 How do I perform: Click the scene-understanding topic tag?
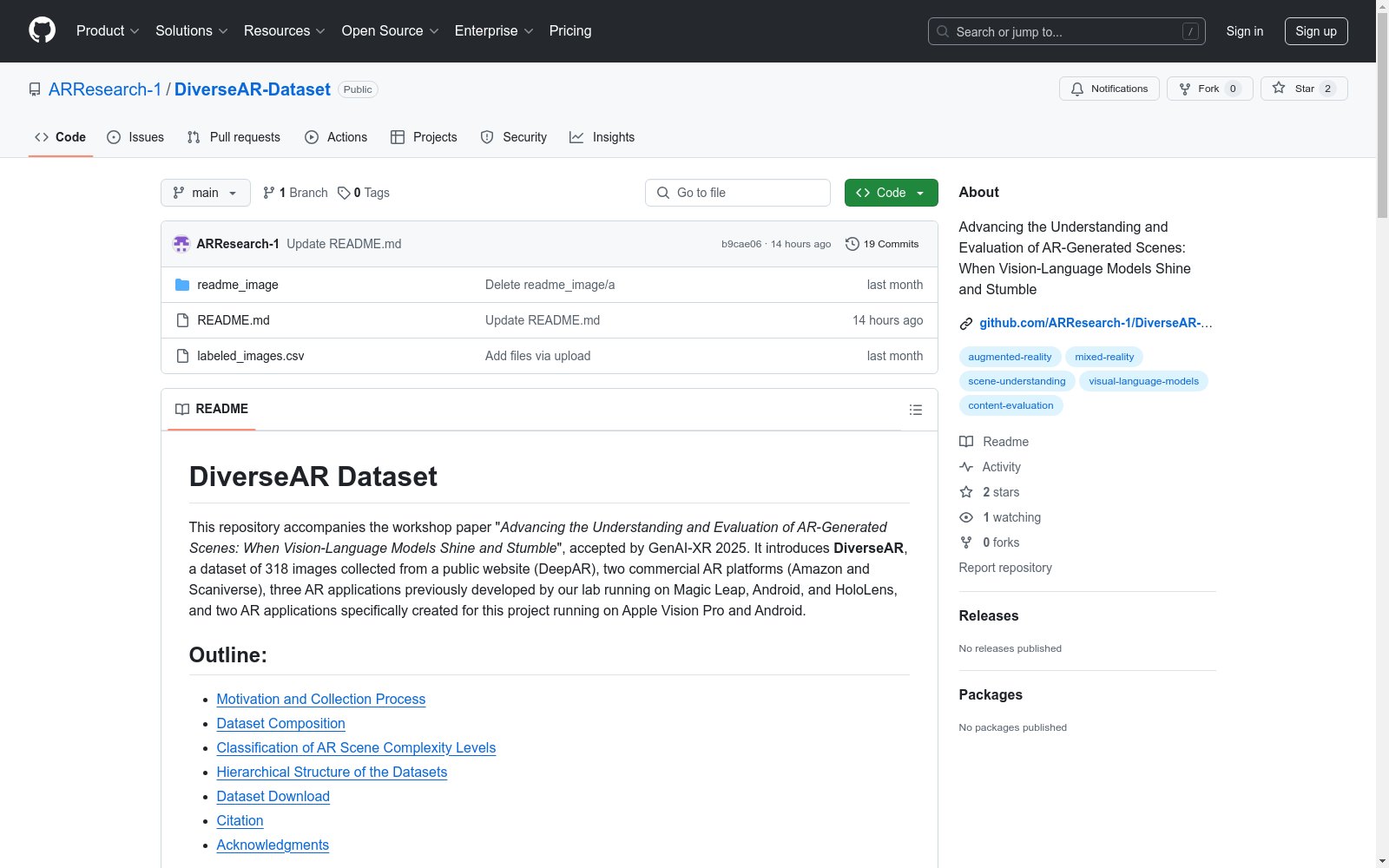[x=1017, y=381]
